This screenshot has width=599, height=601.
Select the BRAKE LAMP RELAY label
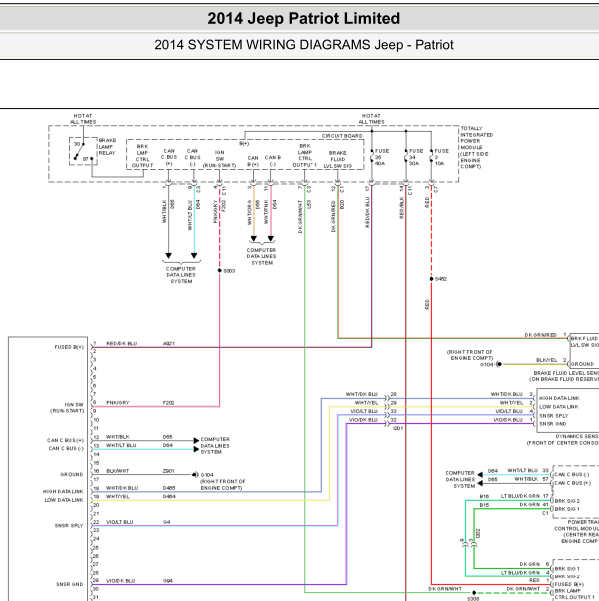pyautogui.click(x=107, y=146)
